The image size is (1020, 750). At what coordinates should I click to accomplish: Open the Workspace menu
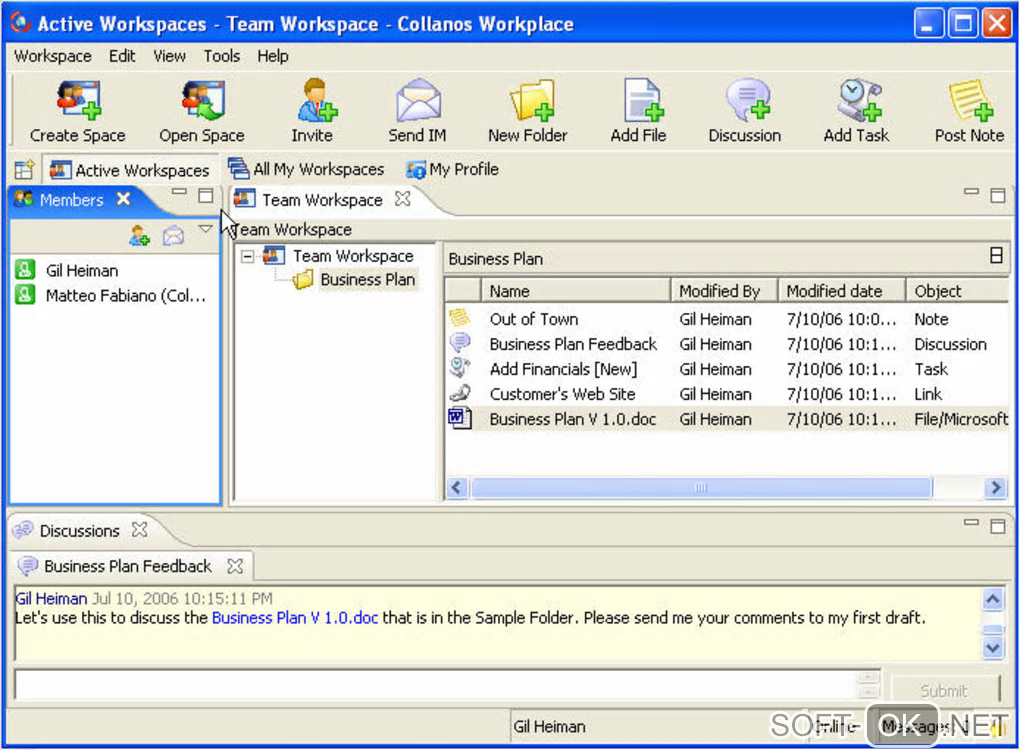coord(53,56)
